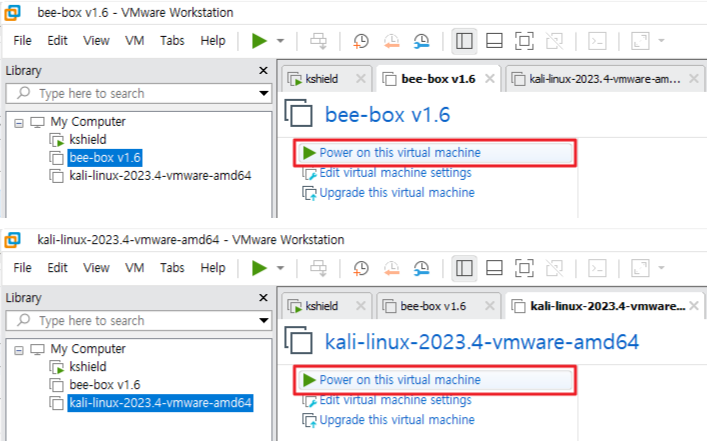Open File menu in kali-linux window

22,268
